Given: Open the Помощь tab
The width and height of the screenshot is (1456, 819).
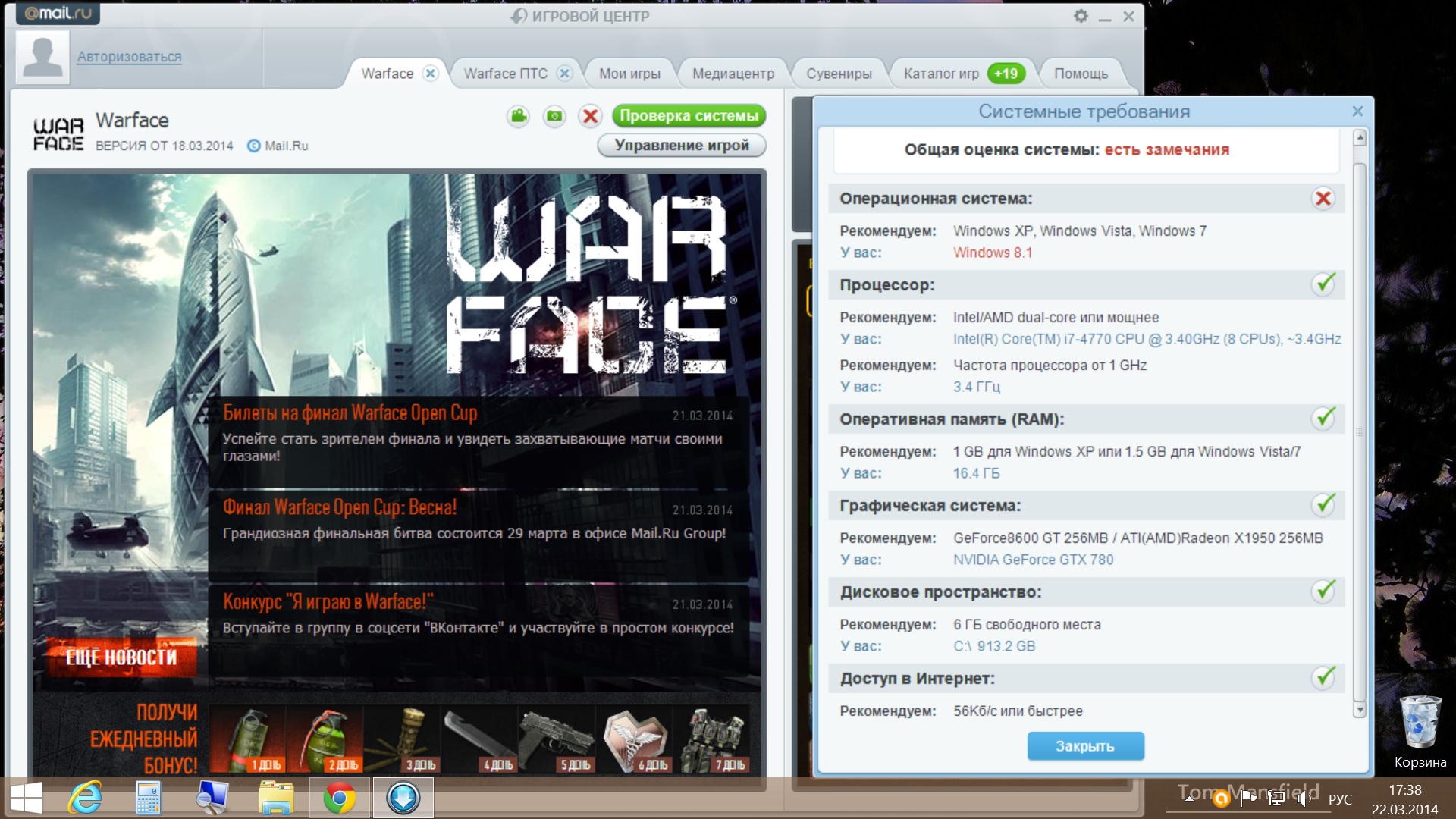Looking at the screenshot, I should [x=1081, y=74].
